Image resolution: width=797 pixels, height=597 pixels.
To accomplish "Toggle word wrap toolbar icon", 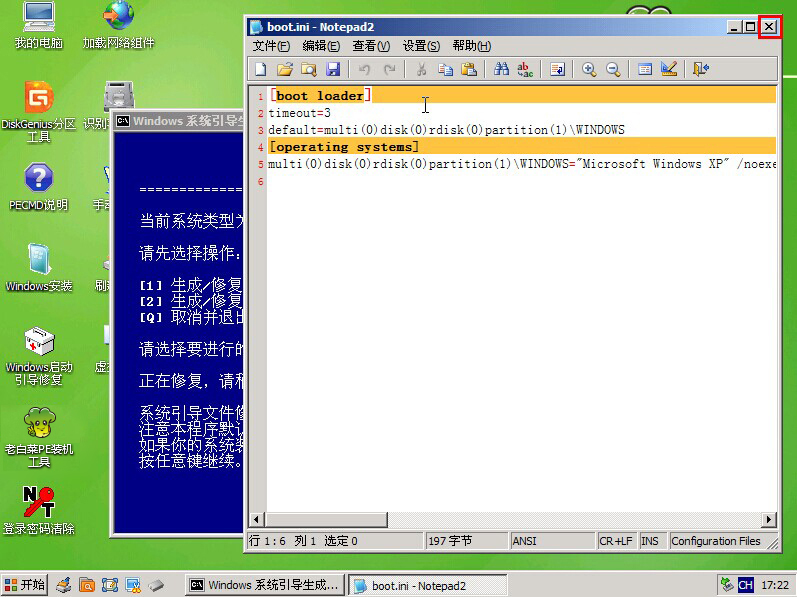I will (x=557, y=69).
